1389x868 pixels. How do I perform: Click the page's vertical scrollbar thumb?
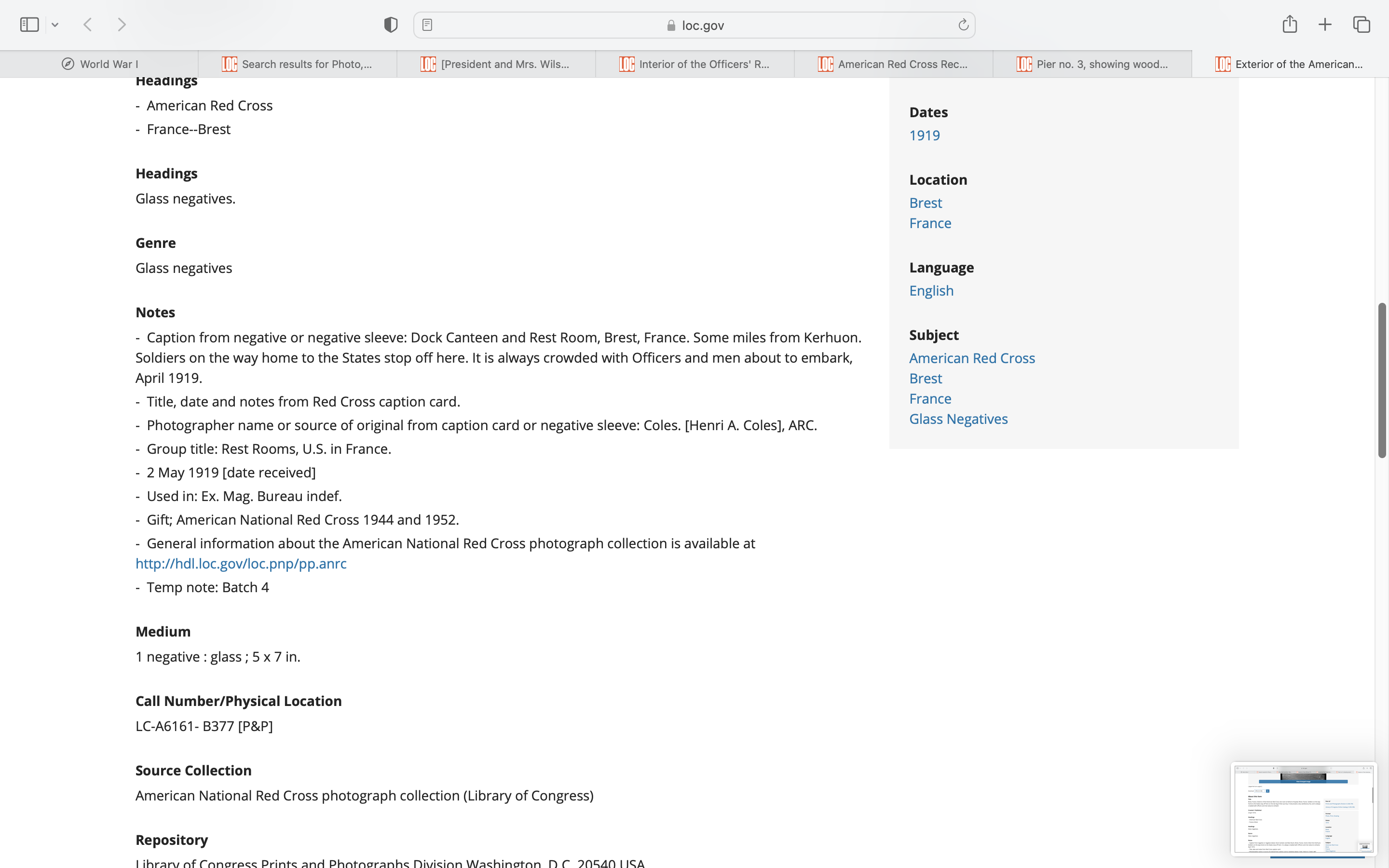(x=1382, y=380)
